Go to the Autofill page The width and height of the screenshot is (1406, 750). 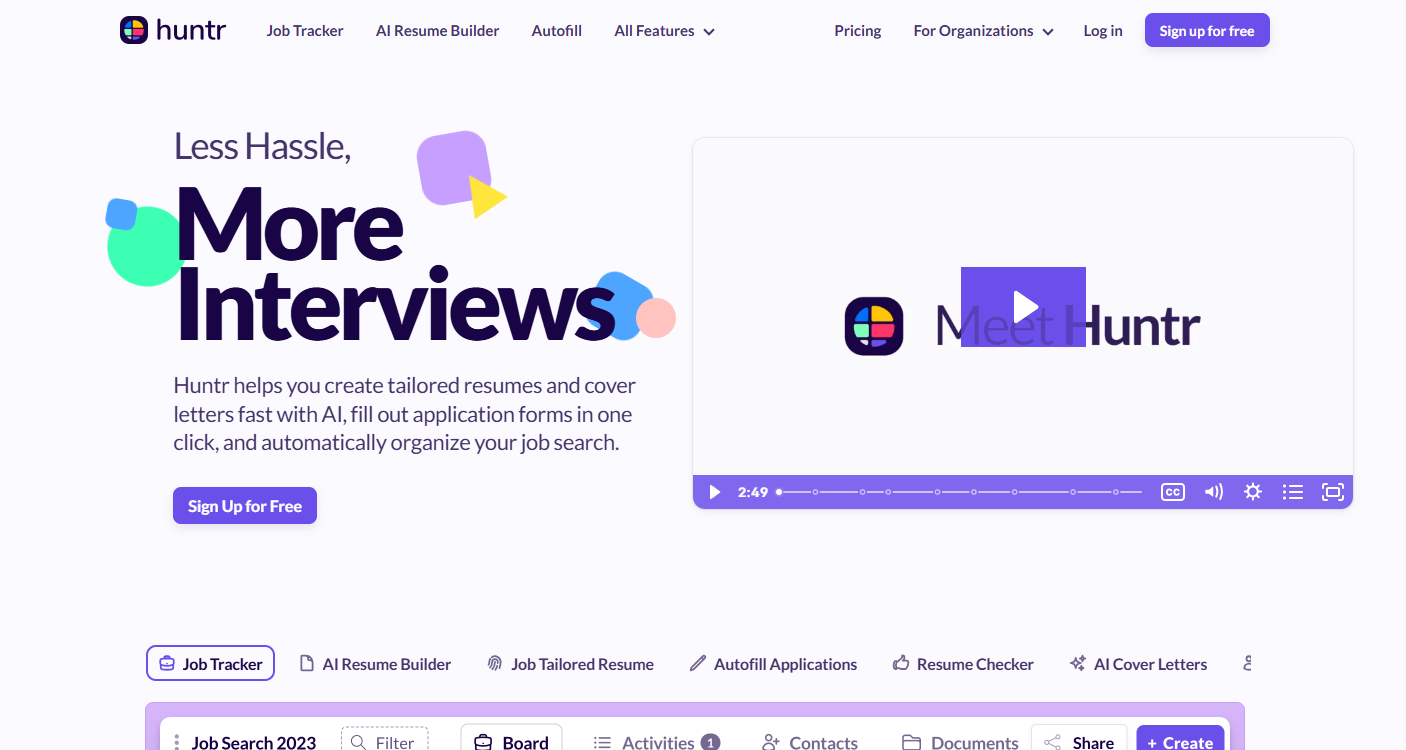tap(557, 31)
